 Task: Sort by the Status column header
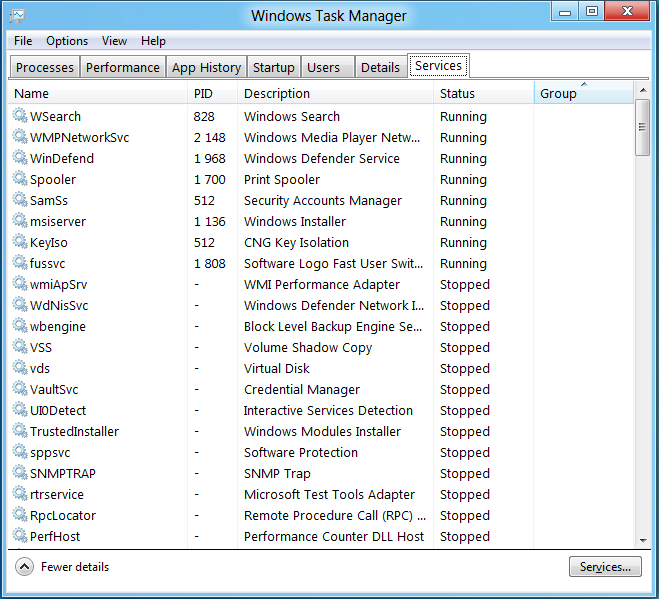(x=483, y=93)
